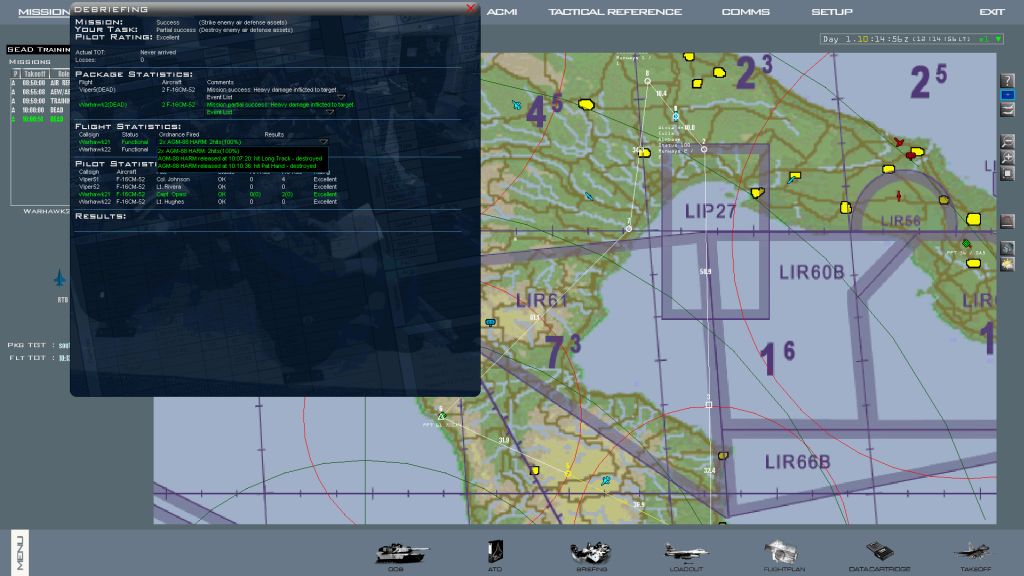Collapse Warhawk21 ordnance fired dropdown
This screenshot has height=576, width=1024.
pos(323,142)
